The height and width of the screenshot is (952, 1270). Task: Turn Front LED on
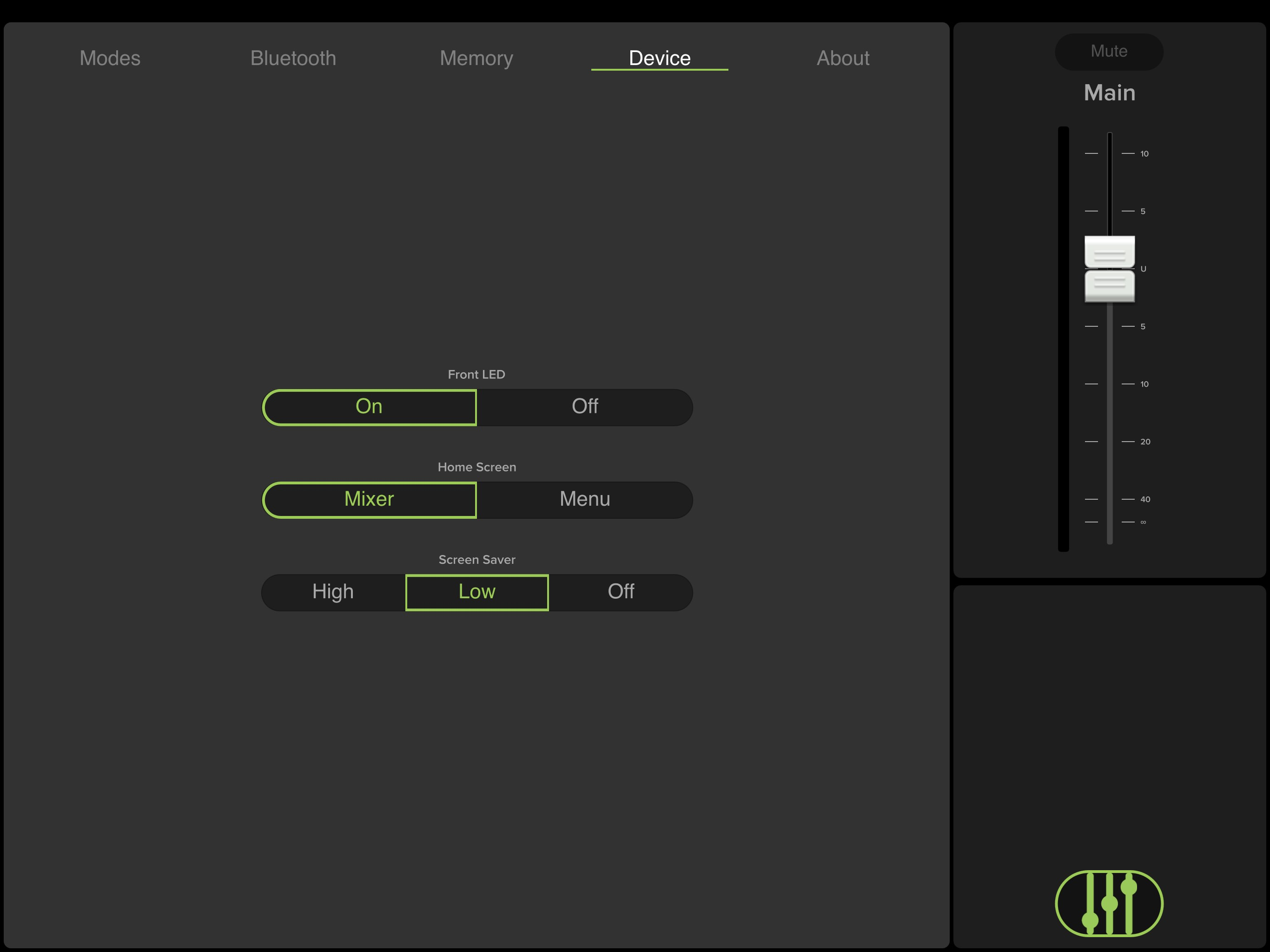[x=369, y=407]
